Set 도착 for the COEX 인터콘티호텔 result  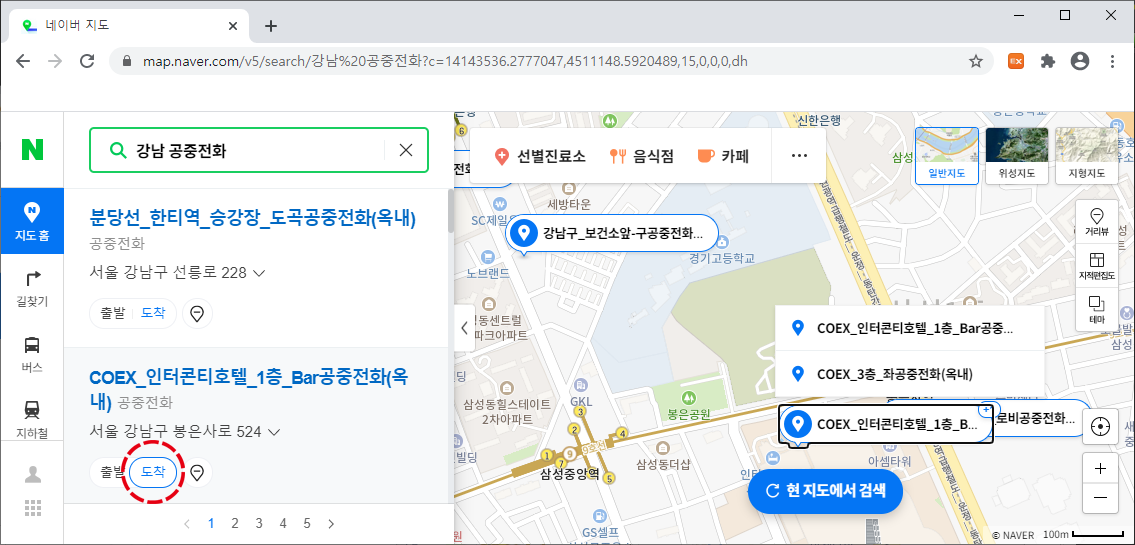153,473
